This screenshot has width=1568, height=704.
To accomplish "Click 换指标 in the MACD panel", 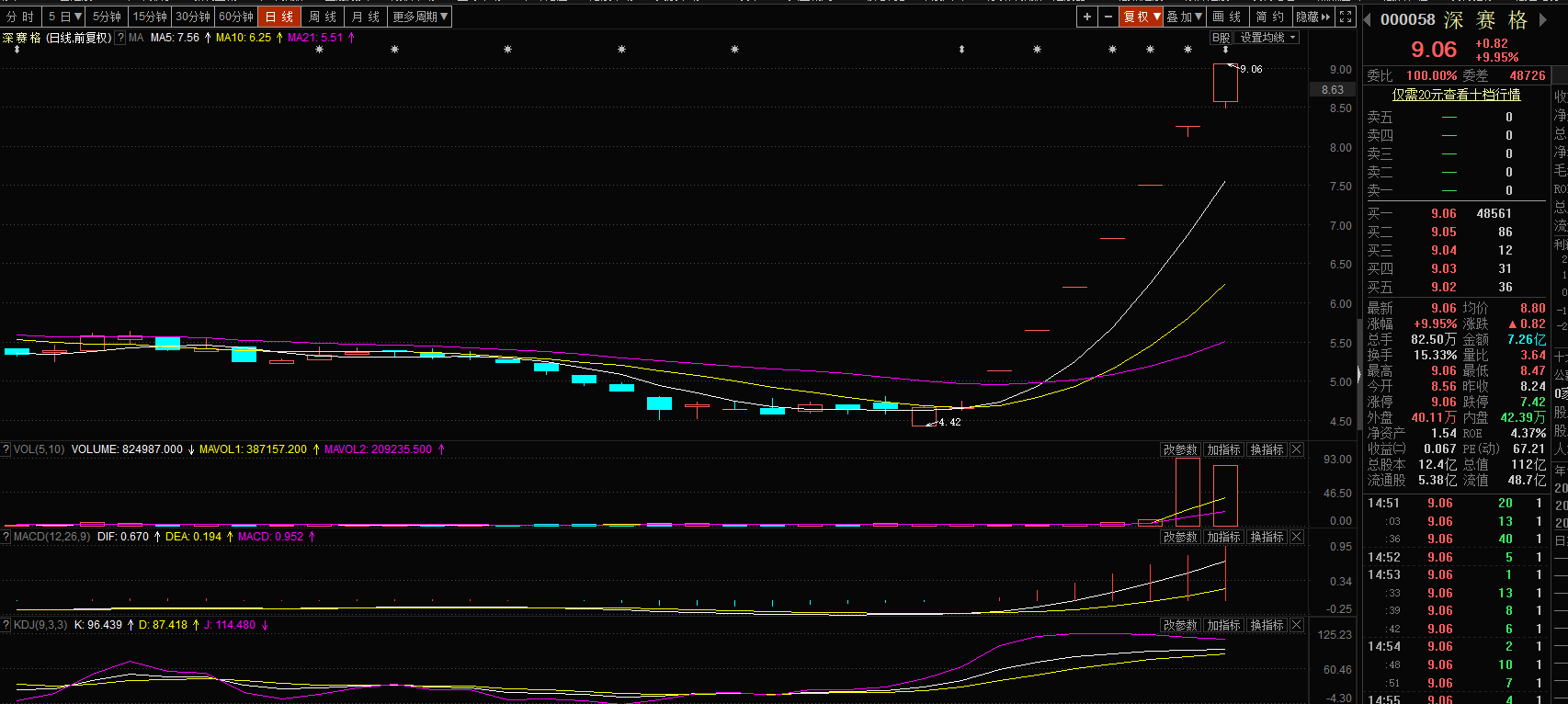I will 1267,537.
